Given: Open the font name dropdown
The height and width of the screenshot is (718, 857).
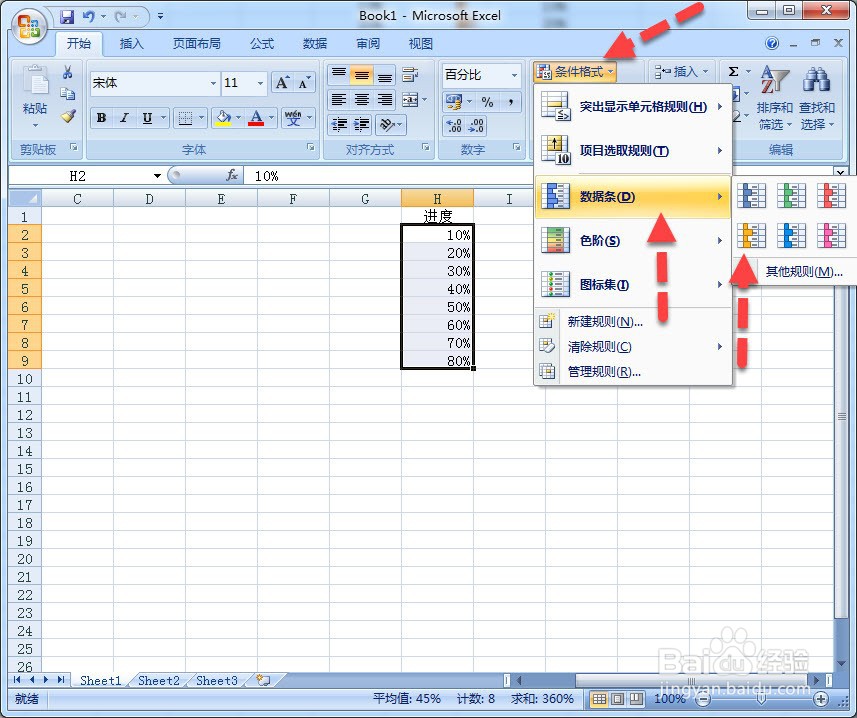Looking at the screenshot, I should click(x=213, y=83).
